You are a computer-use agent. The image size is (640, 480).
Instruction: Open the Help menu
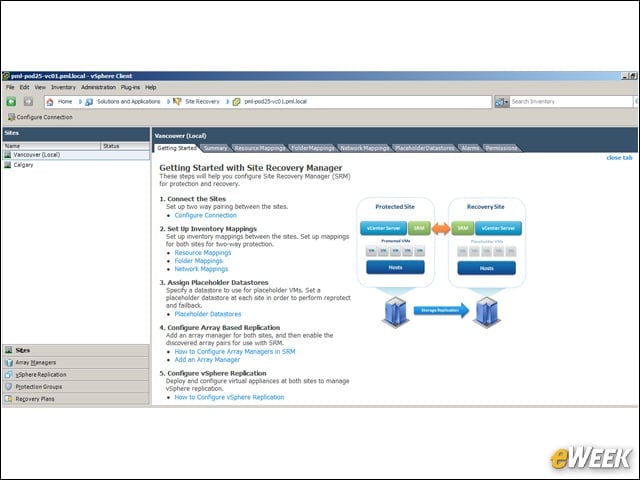(x=151, y=87)
